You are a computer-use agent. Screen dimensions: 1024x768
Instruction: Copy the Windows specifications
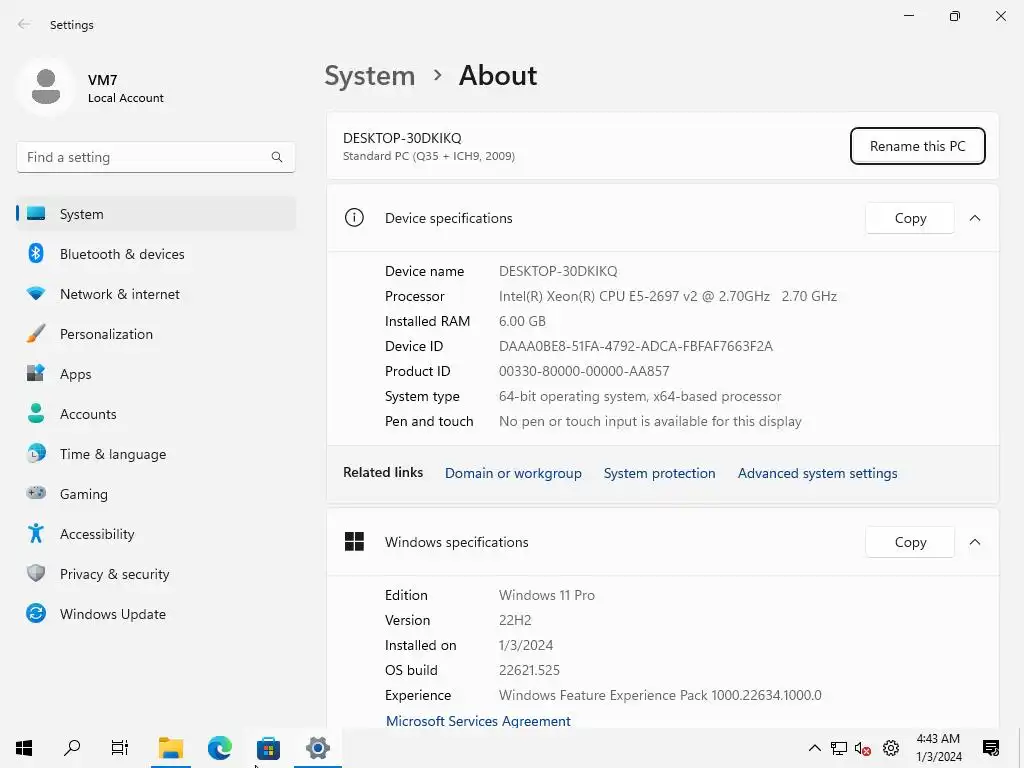(910, 542)
